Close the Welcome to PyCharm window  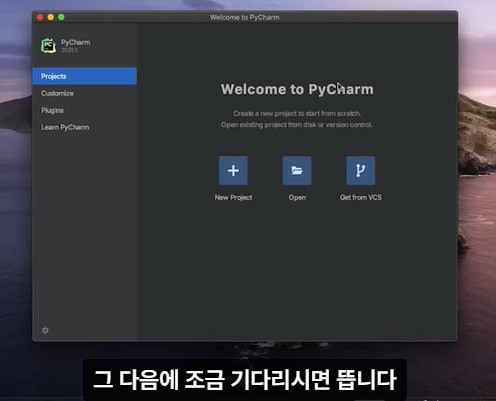(x=40, y=17)
